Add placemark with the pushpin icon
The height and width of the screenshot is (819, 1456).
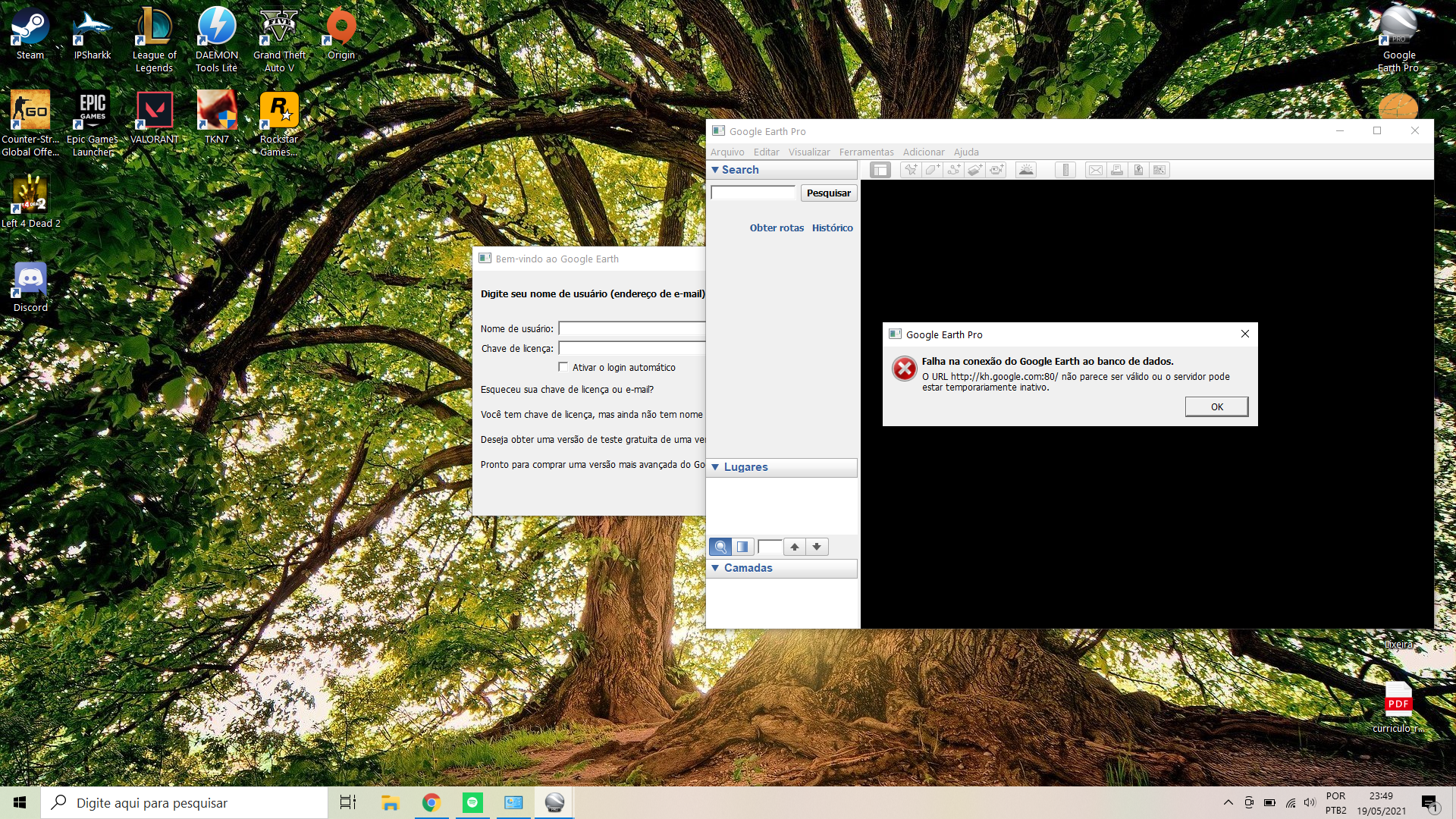click(x=911, y=170)
